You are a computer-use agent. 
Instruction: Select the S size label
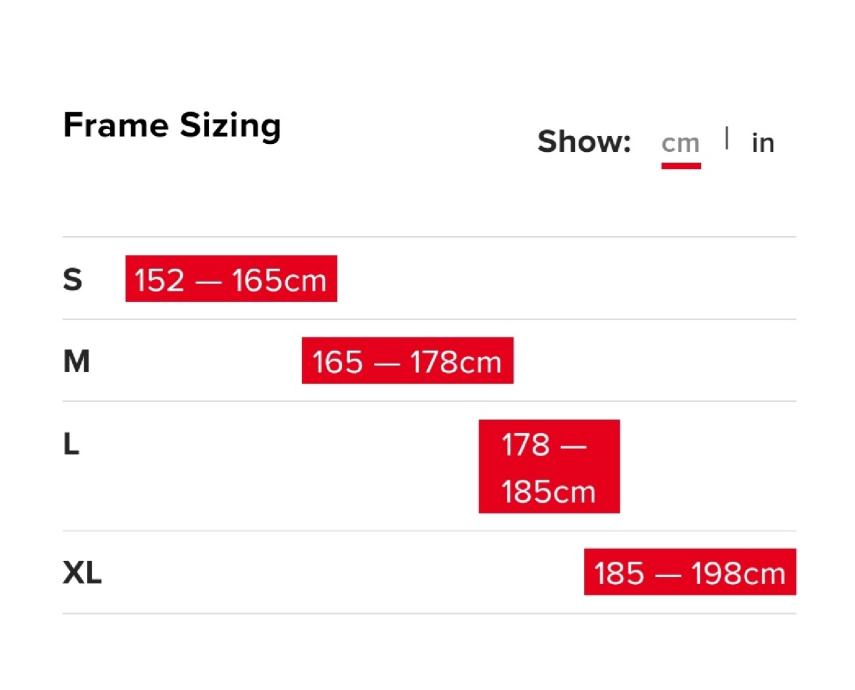(72, 279)
